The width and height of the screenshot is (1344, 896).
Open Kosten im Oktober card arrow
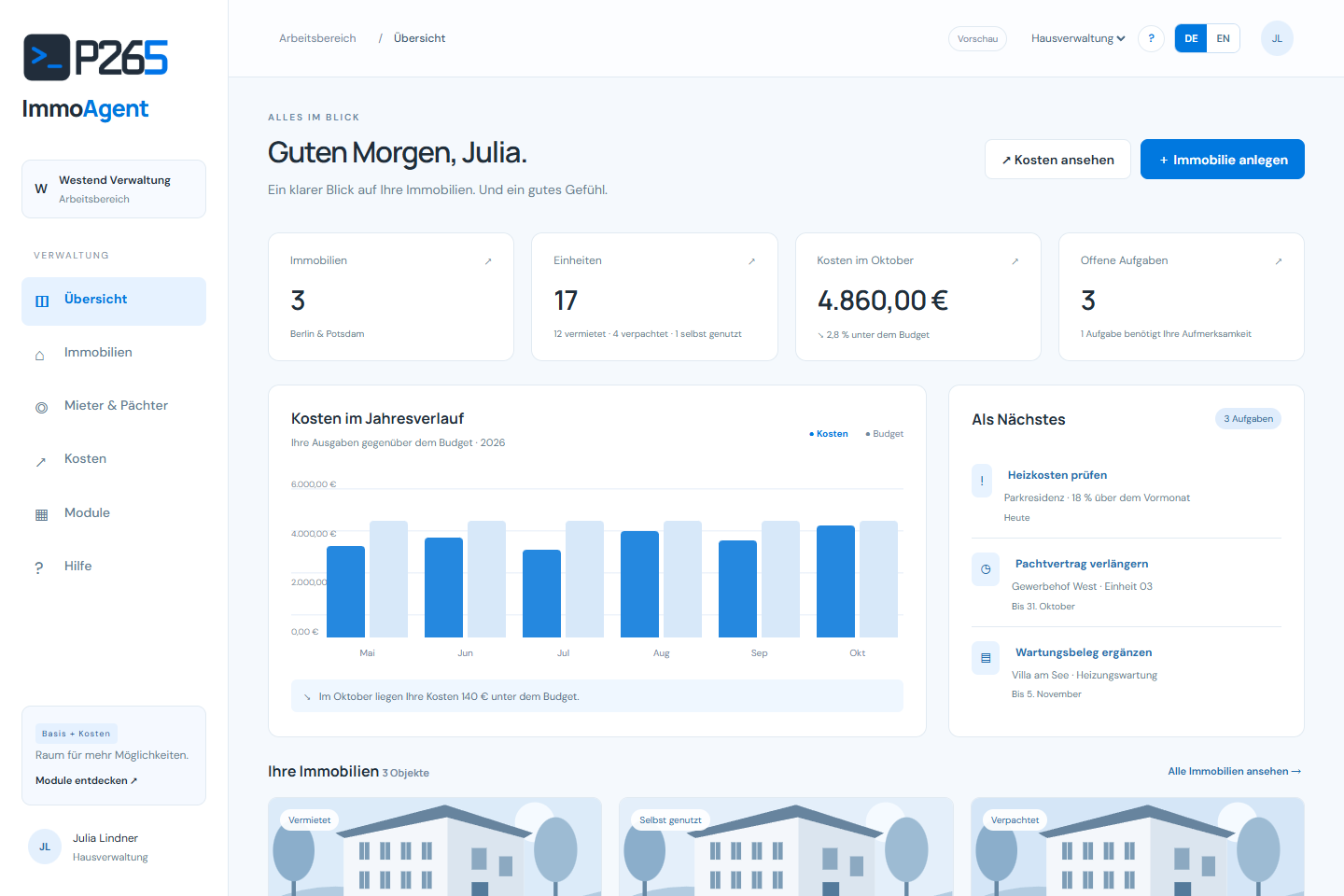1015,261
